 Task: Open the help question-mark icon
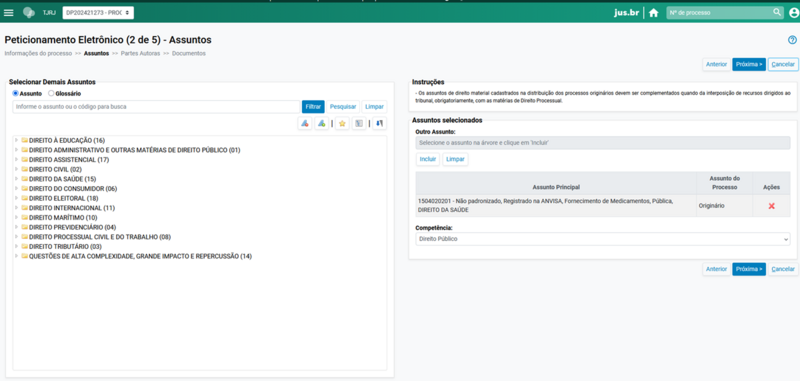coord(792,40)
